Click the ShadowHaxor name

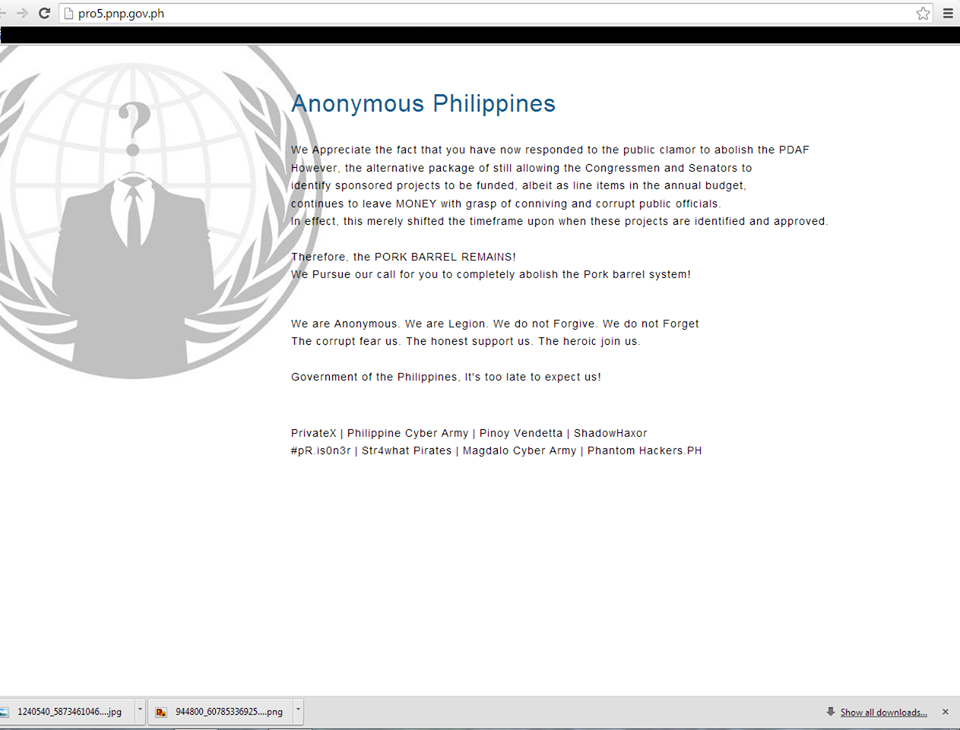pyautogui.click(x=610, y=433)
